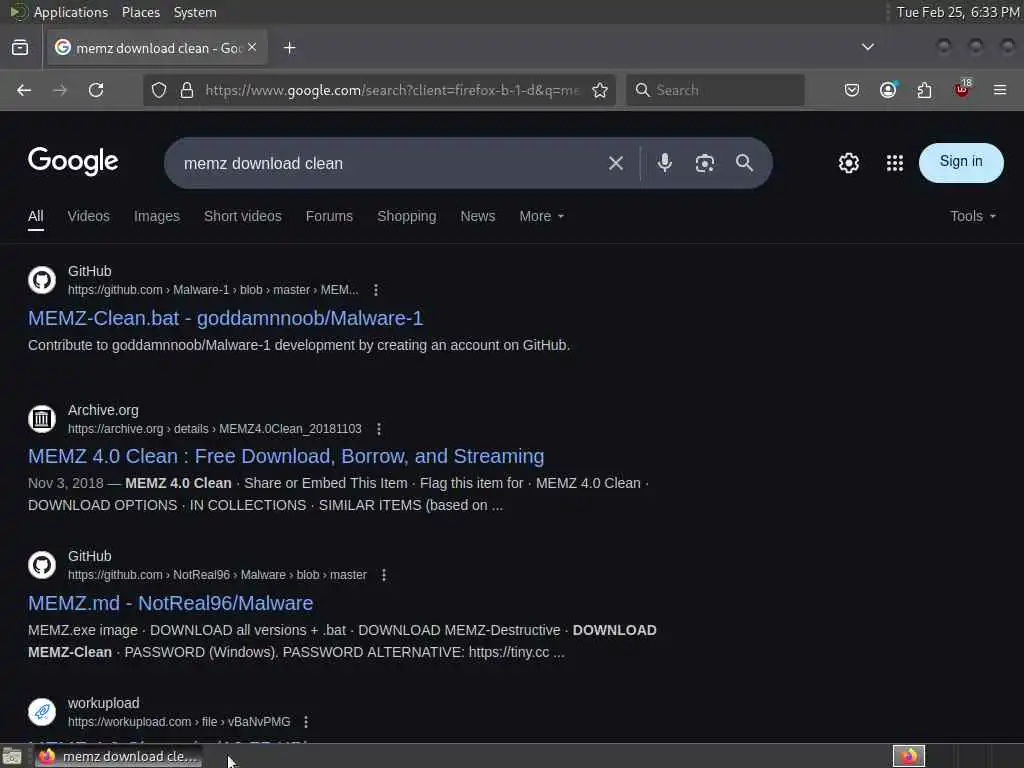The image size is (1024, 768).
Task: Click workspace switcher Firefox thumbnail
Action: pos(908,756)
